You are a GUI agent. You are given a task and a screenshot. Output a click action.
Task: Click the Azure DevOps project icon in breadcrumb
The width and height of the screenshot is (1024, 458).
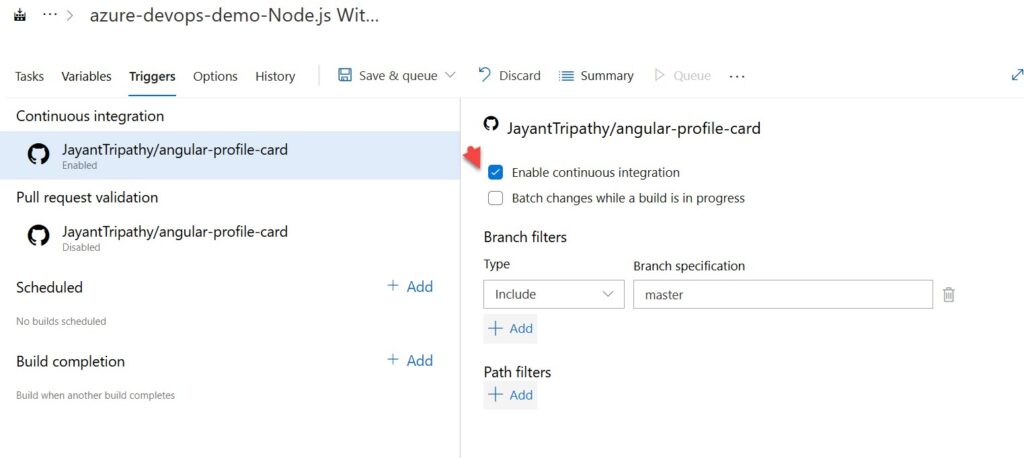[x=20, y=16]
